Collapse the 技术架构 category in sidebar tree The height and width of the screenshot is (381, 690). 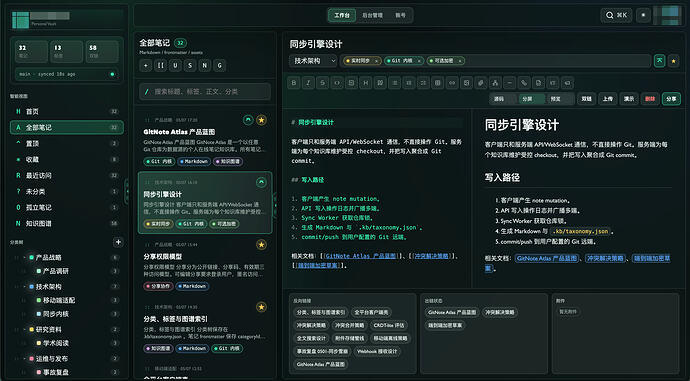(x=25, y=286)
